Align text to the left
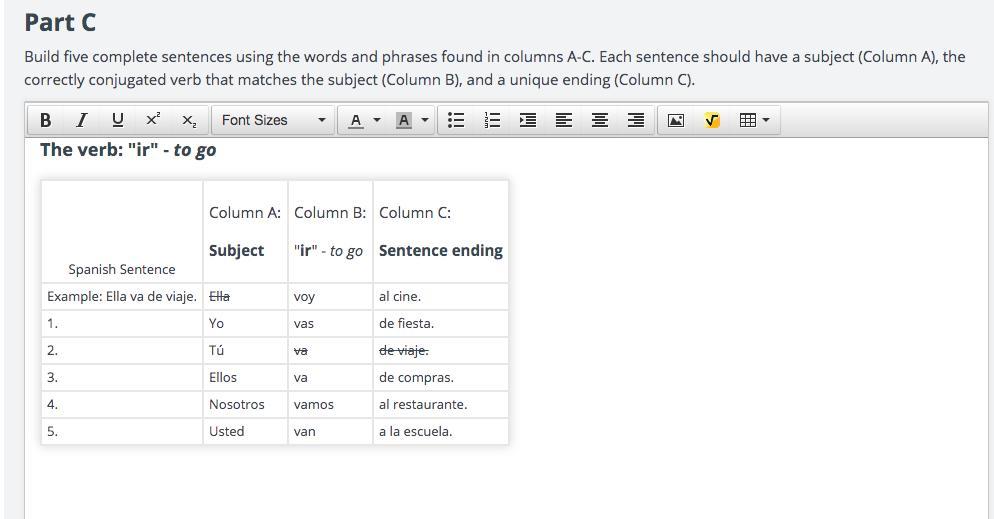Screen dimensions: 994x519 click(564, 120)
